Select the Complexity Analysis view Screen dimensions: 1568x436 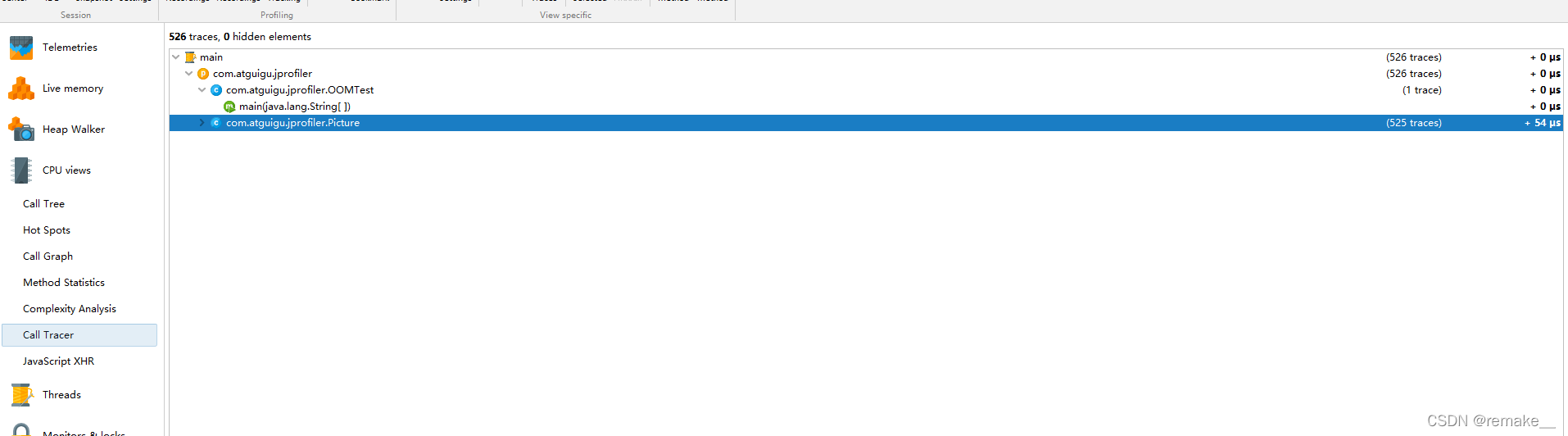pos(70,309)
